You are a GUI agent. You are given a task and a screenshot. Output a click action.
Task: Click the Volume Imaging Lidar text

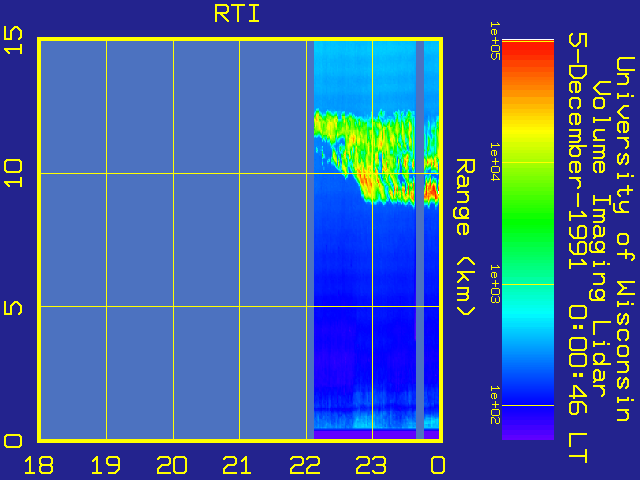tap(598, 239)
